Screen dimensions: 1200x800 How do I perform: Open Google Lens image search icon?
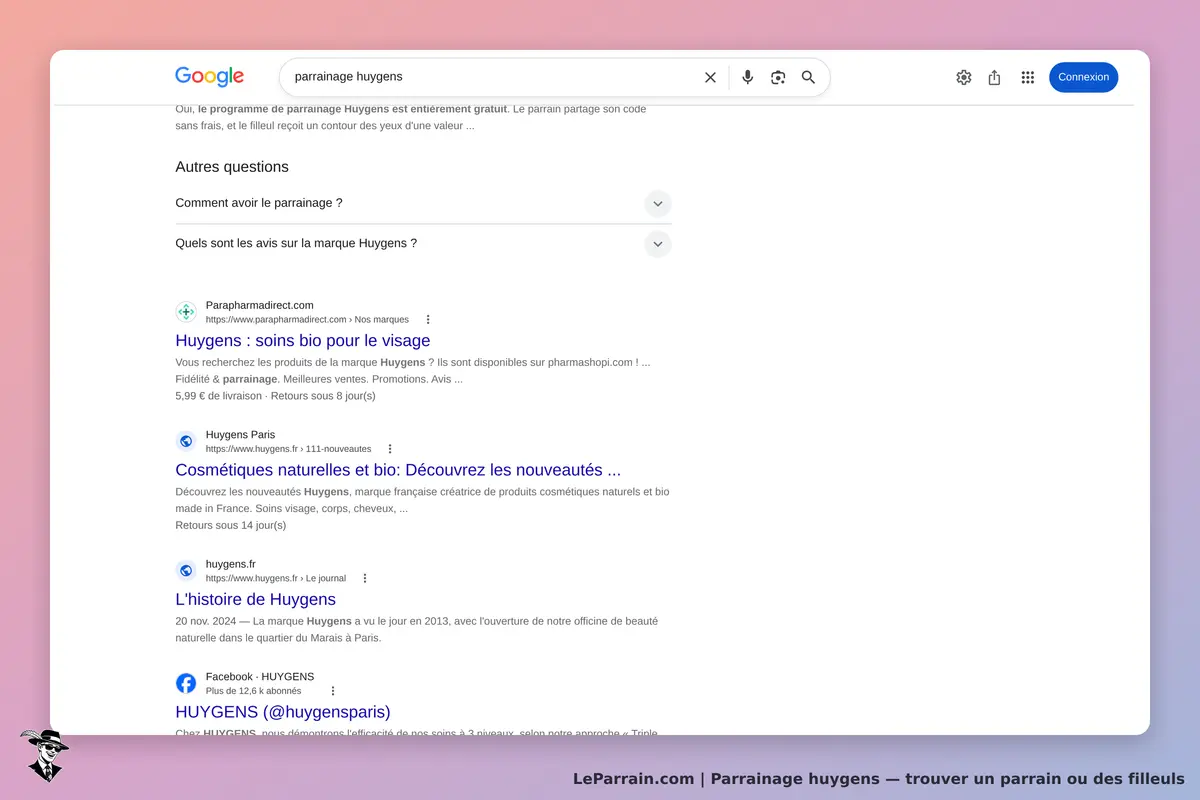pyautogui.click(x=778, y=77)
